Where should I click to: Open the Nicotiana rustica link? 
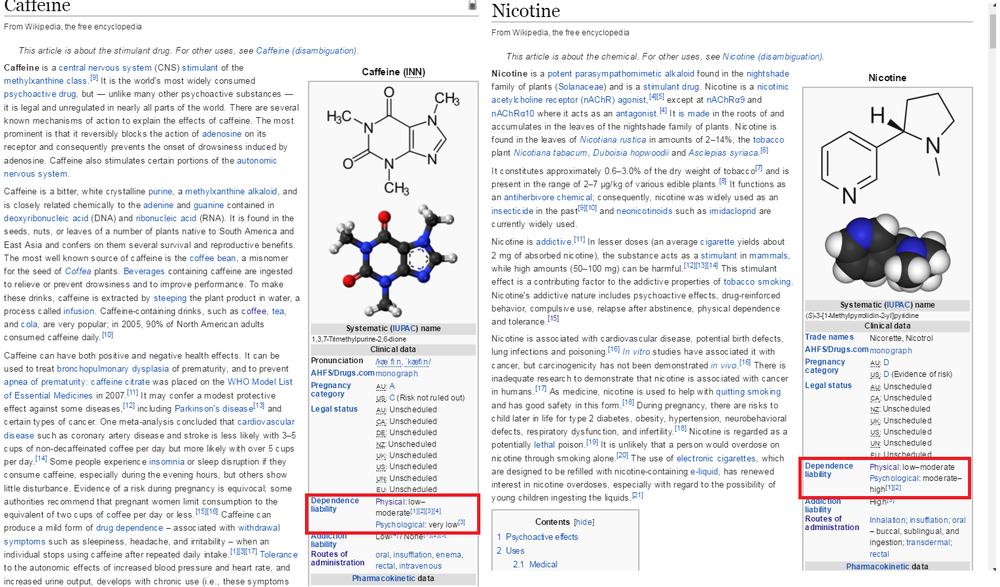coord(612,140)
